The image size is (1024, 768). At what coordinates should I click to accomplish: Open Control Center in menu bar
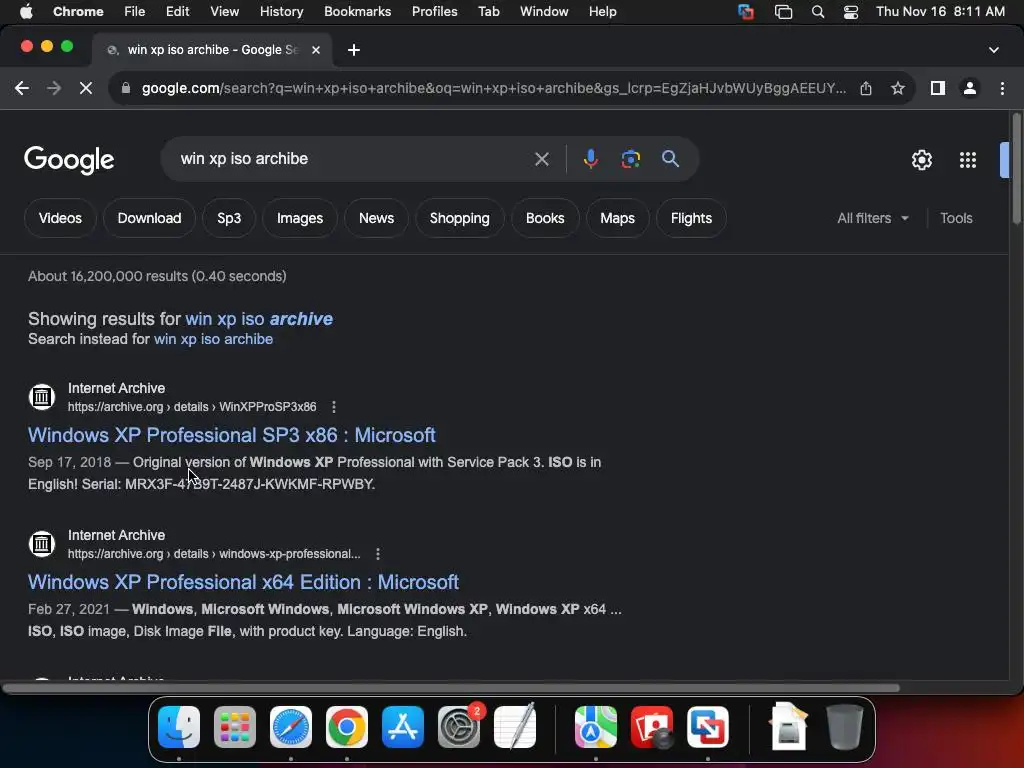[x=850, y=12]
